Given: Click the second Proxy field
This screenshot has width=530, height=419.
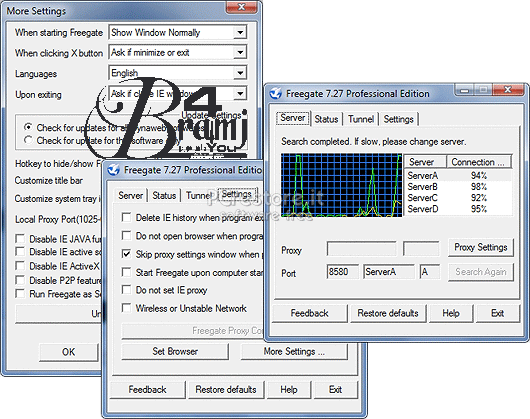Looking at the screenshot, I should point(421,249).
